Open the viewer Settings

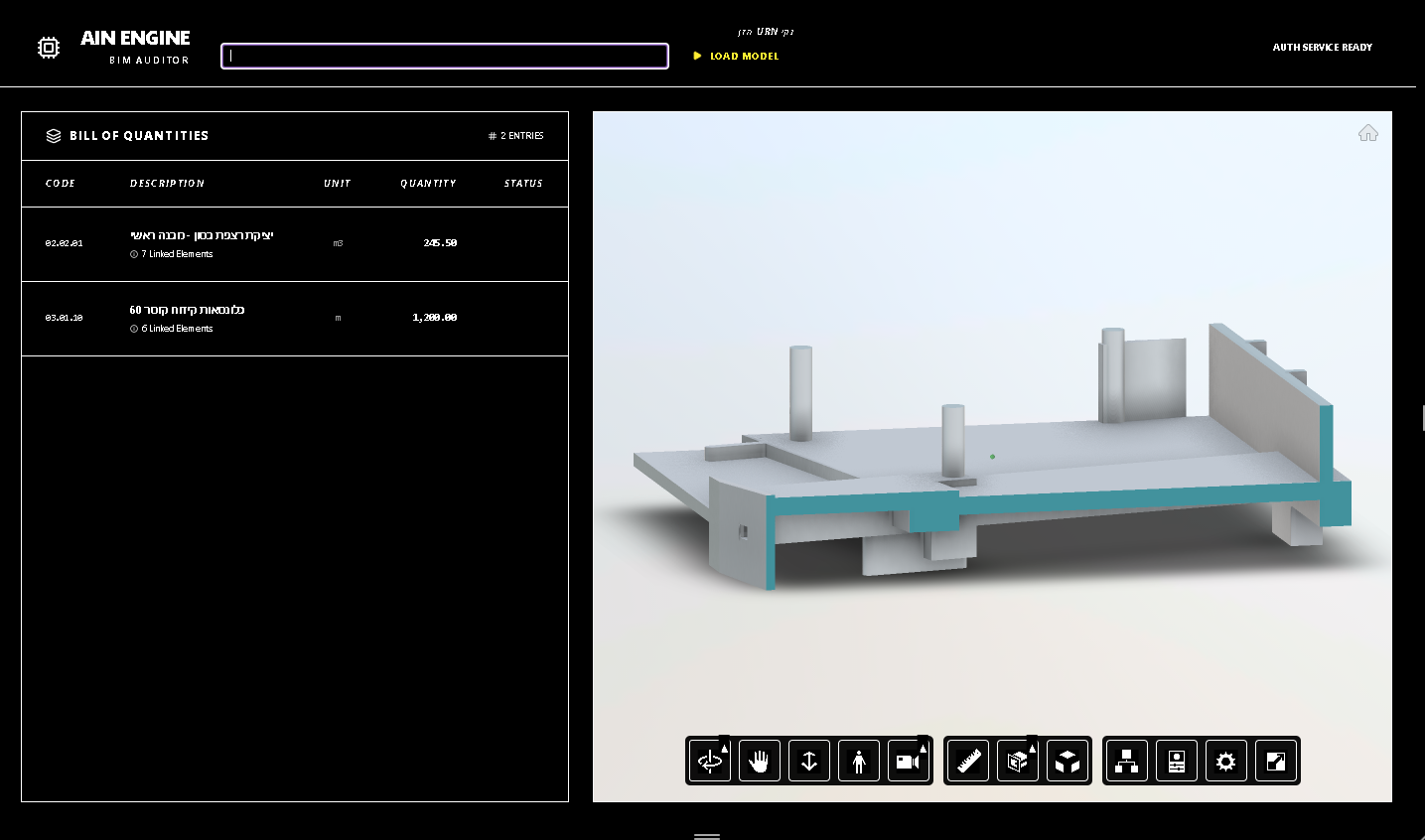1226,761
